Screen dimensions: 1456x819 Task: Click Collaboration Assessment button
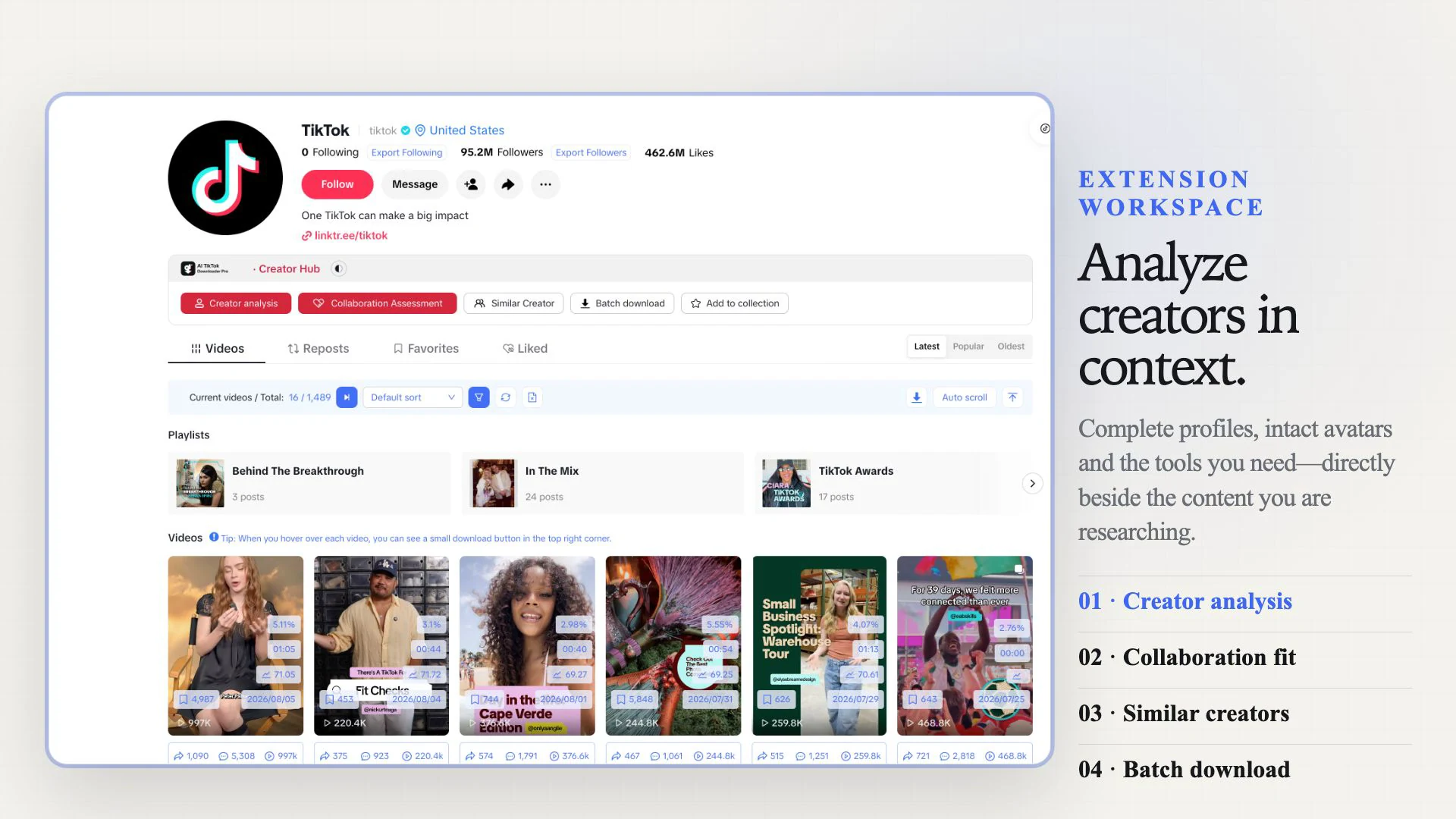[377, 303]
